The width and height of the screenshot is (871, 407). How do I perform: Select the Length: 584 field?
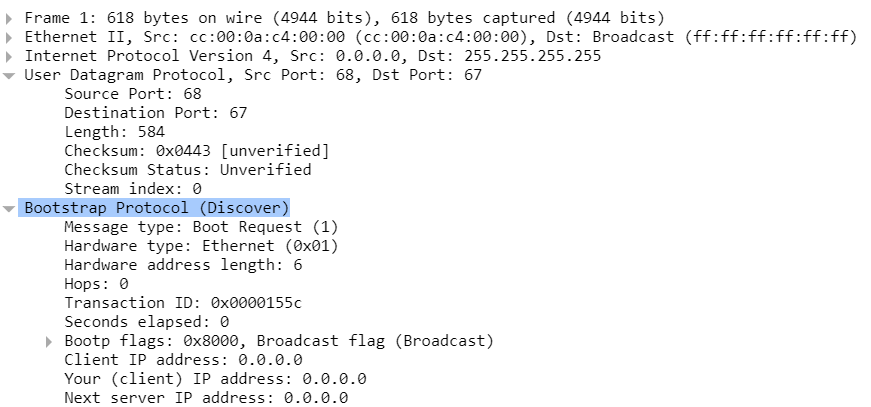114,132
